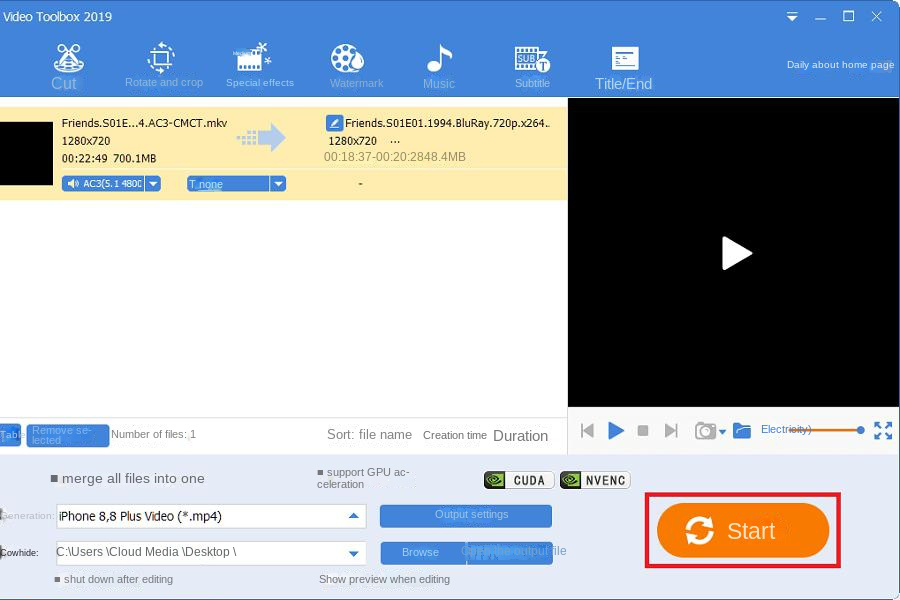Image resolution: width=900 pixels, height=600 pixels.
Task: Click the NVENC badge
Action: (595, 480)
